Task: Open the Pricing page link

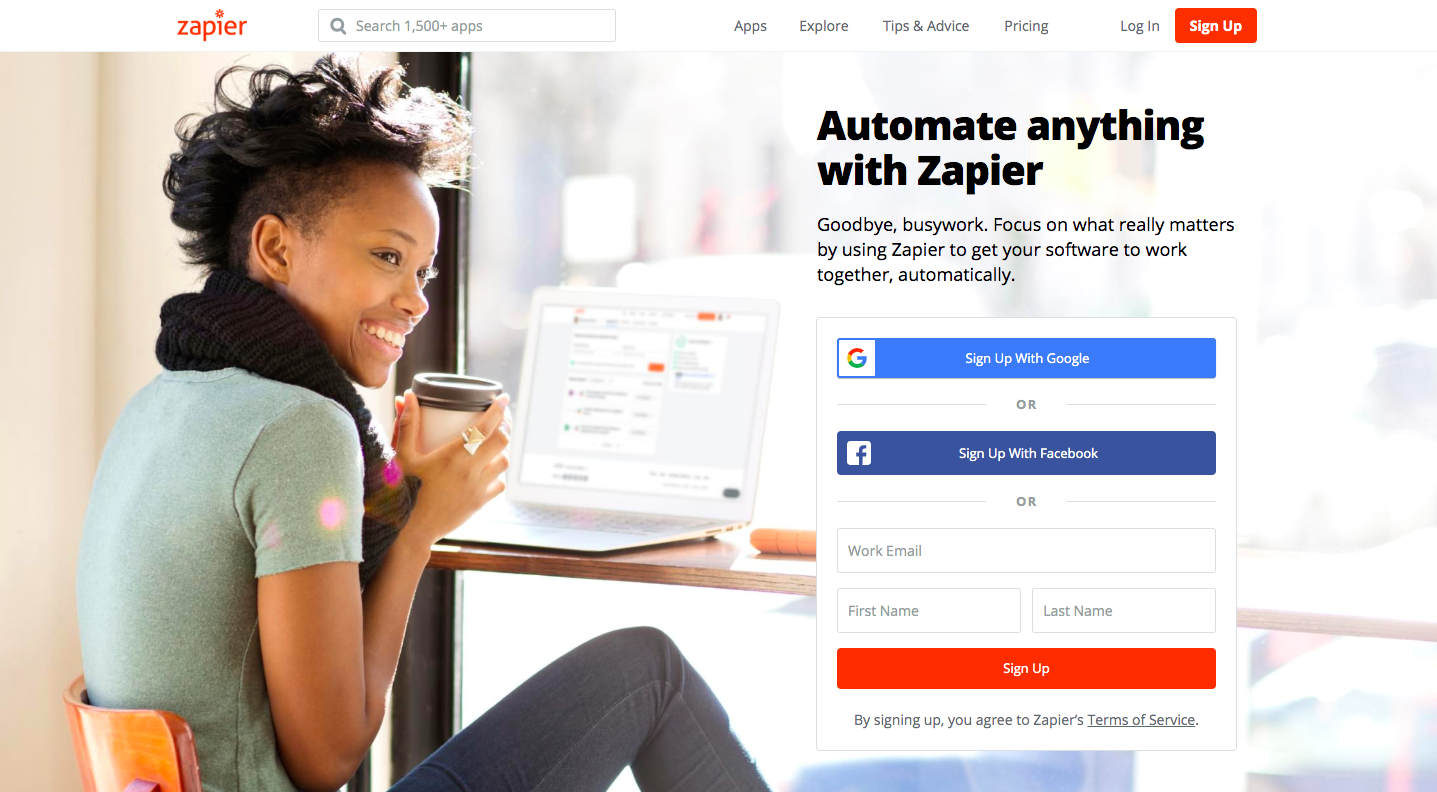Action: [1026, 26]
